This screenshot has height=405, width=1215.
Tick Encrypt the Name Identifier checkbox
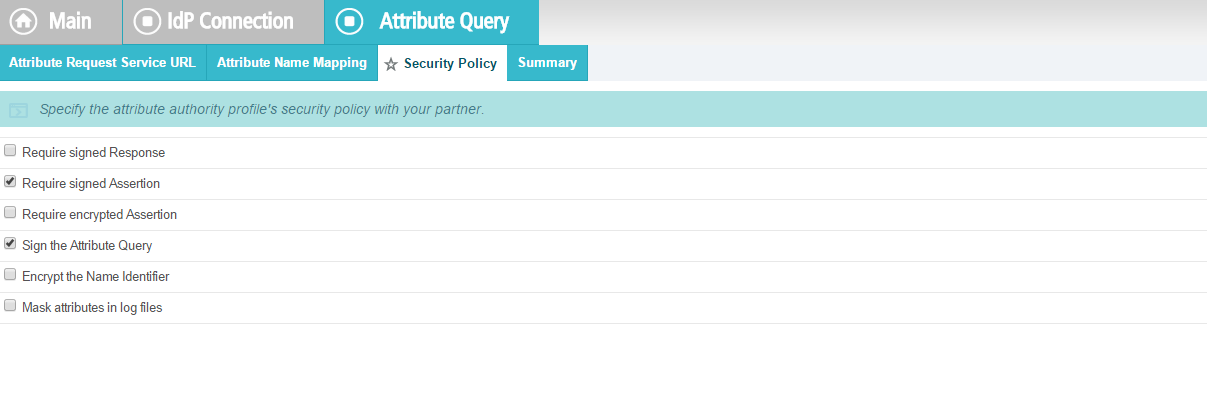point(10,274)
